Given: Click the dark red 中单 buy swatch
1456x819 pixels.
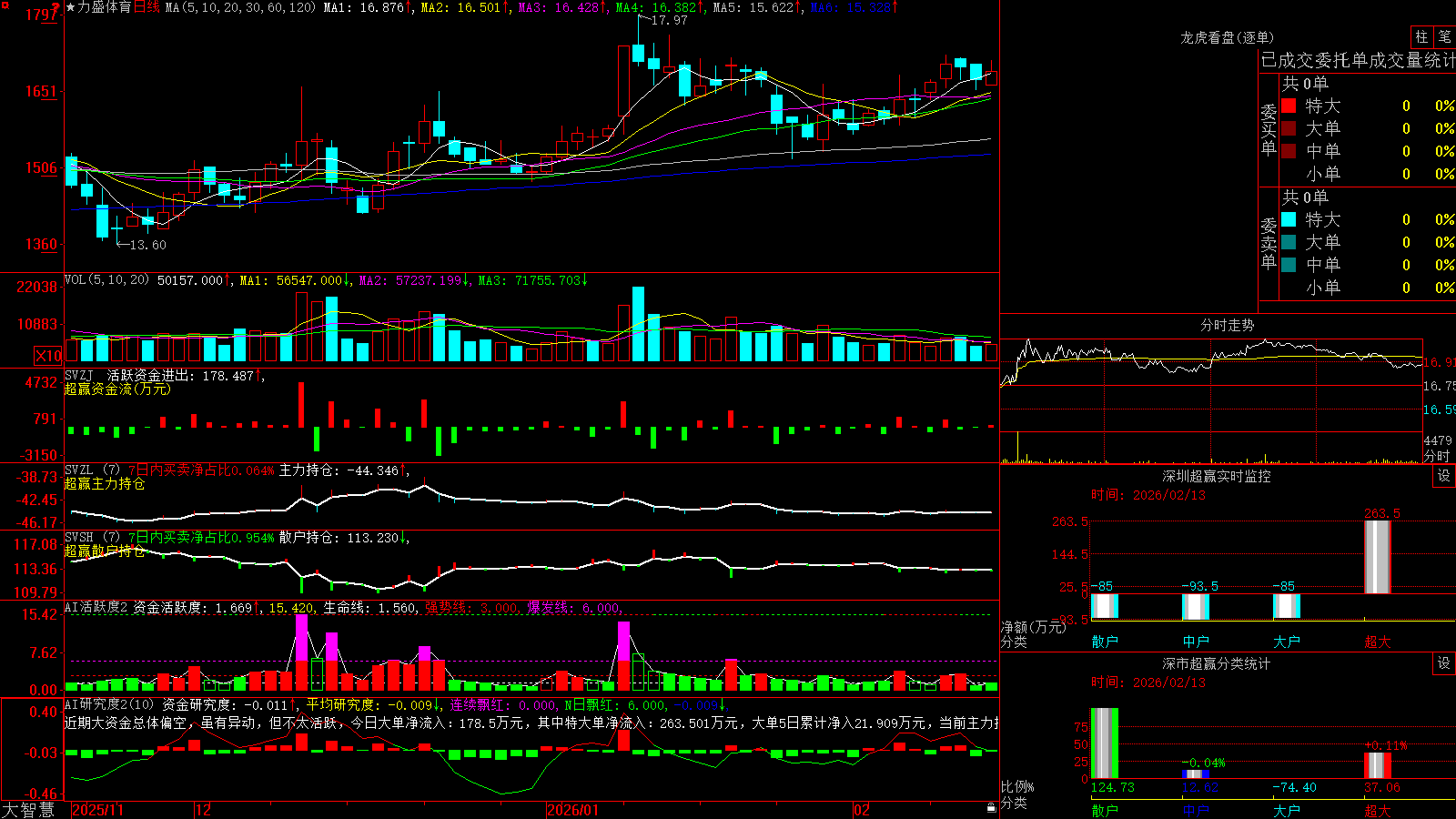Looking at the screenshot, I should (x=1289, y=151).
